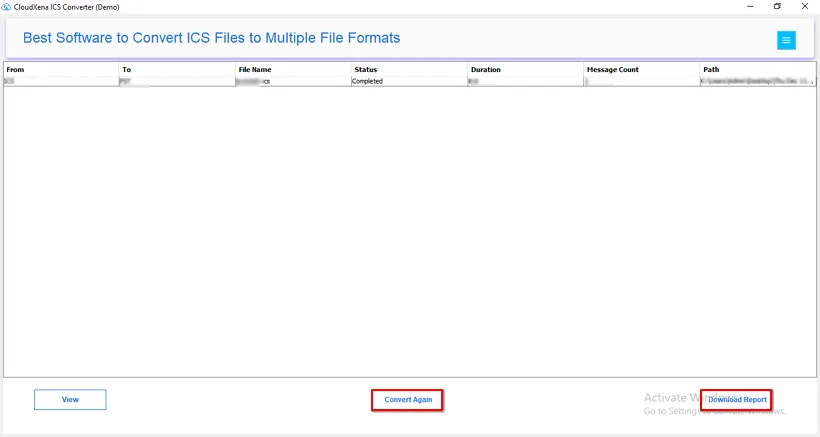Close the CloudXena ICS Converter window
820x437 pixels.
(805, 7)
